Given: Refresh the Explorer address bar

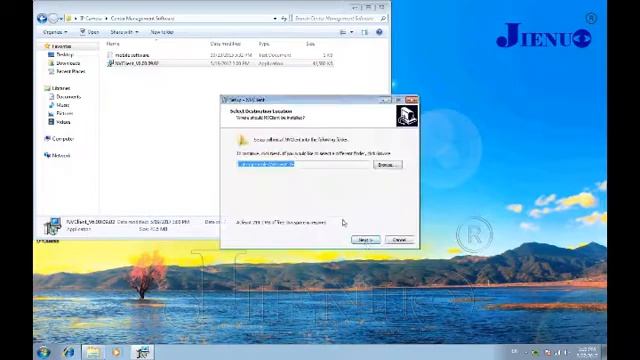Looking at the screenshot, I should click(284, 18).
